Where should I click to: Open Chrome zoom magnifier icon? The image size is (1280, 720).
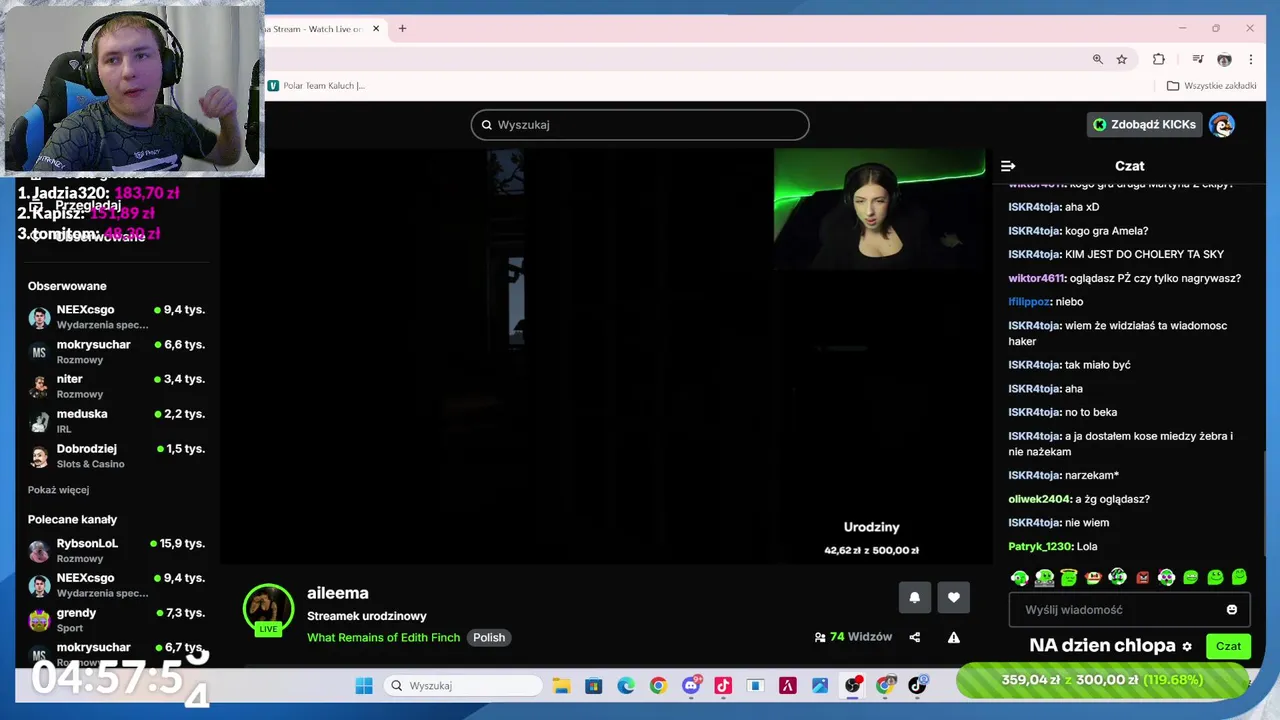[1098, 60]
